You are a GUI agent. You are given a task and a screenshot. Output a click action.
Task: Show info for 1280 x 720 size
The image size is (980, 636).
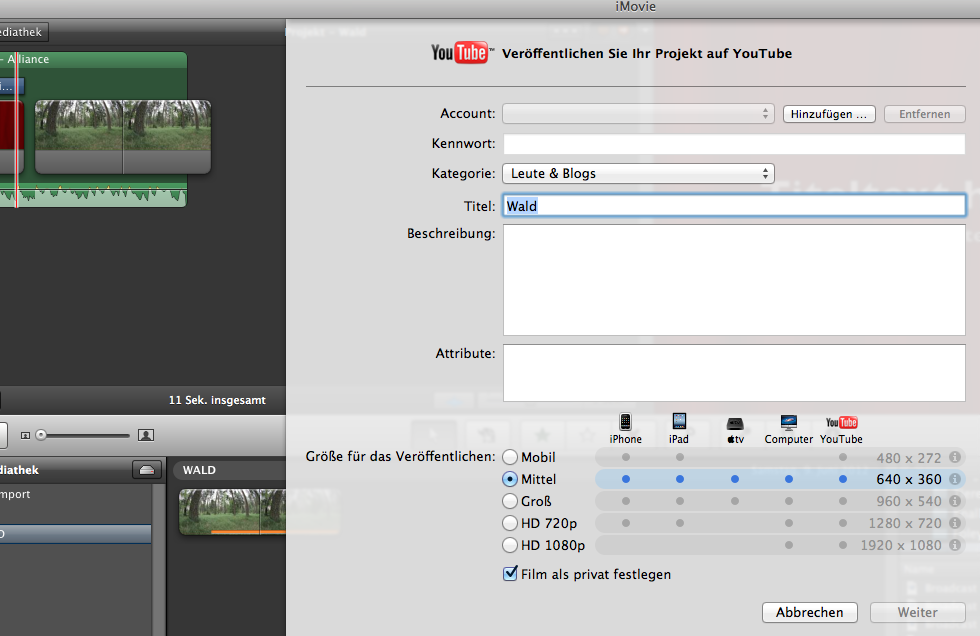955,522
